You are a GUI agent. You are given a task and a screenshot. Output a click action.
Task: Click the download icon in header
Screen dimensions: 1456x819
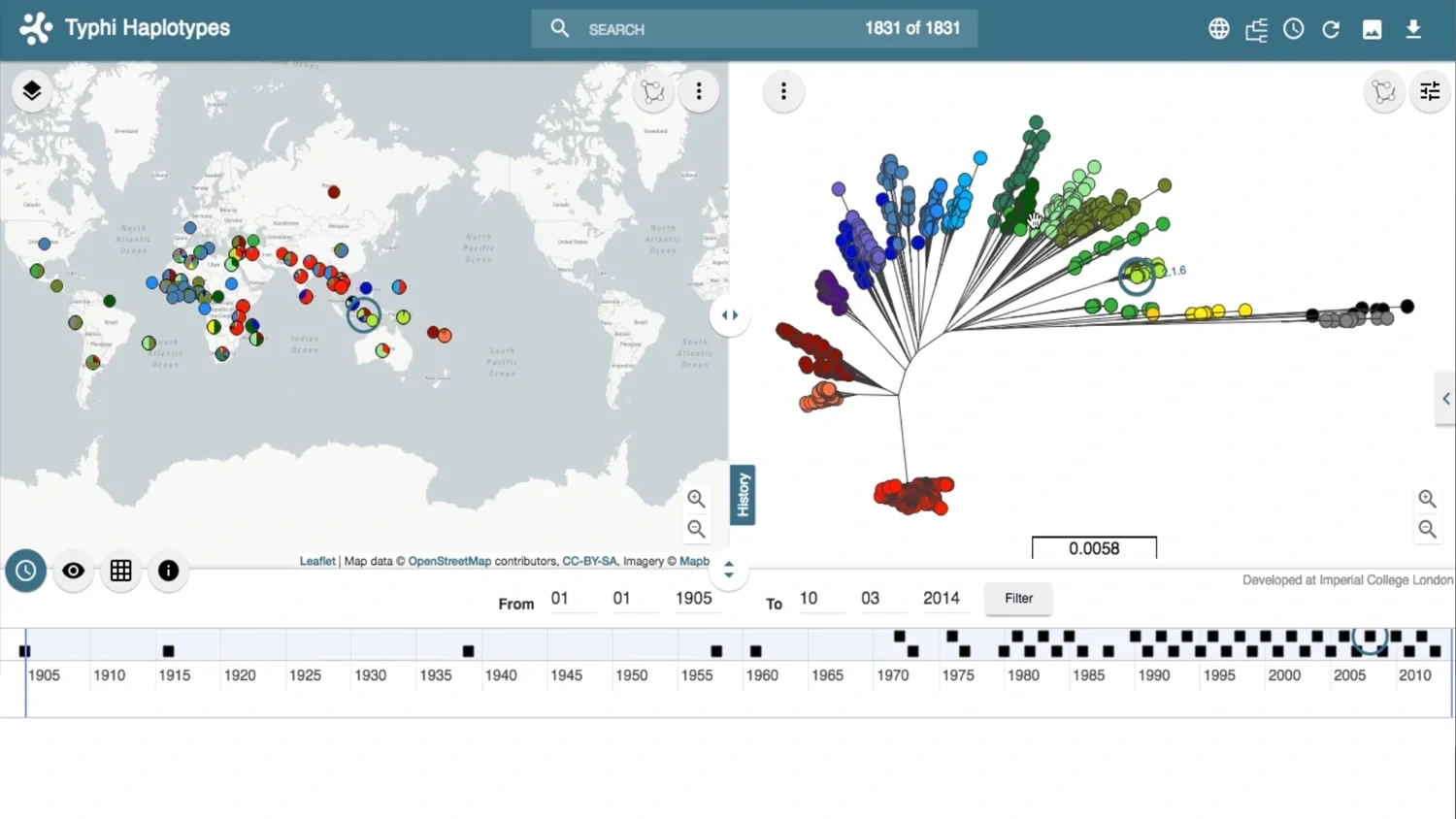(1413, 29)
